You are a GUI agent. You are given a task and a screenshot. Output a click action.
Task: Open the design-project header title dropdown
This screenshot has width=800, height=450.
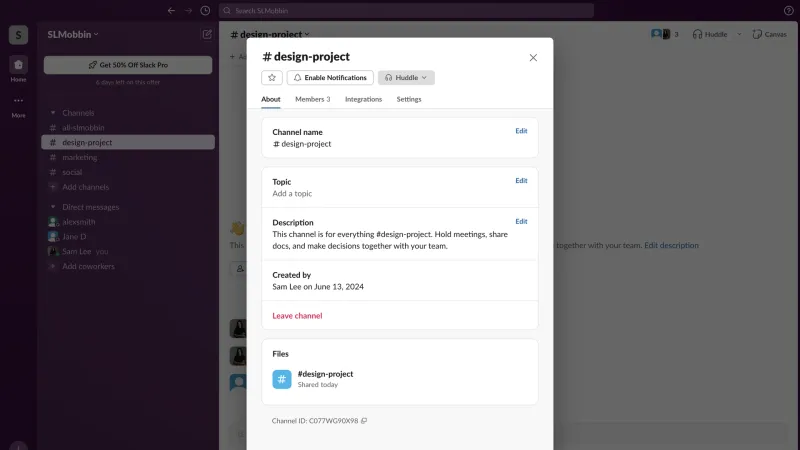click(270, 34)
